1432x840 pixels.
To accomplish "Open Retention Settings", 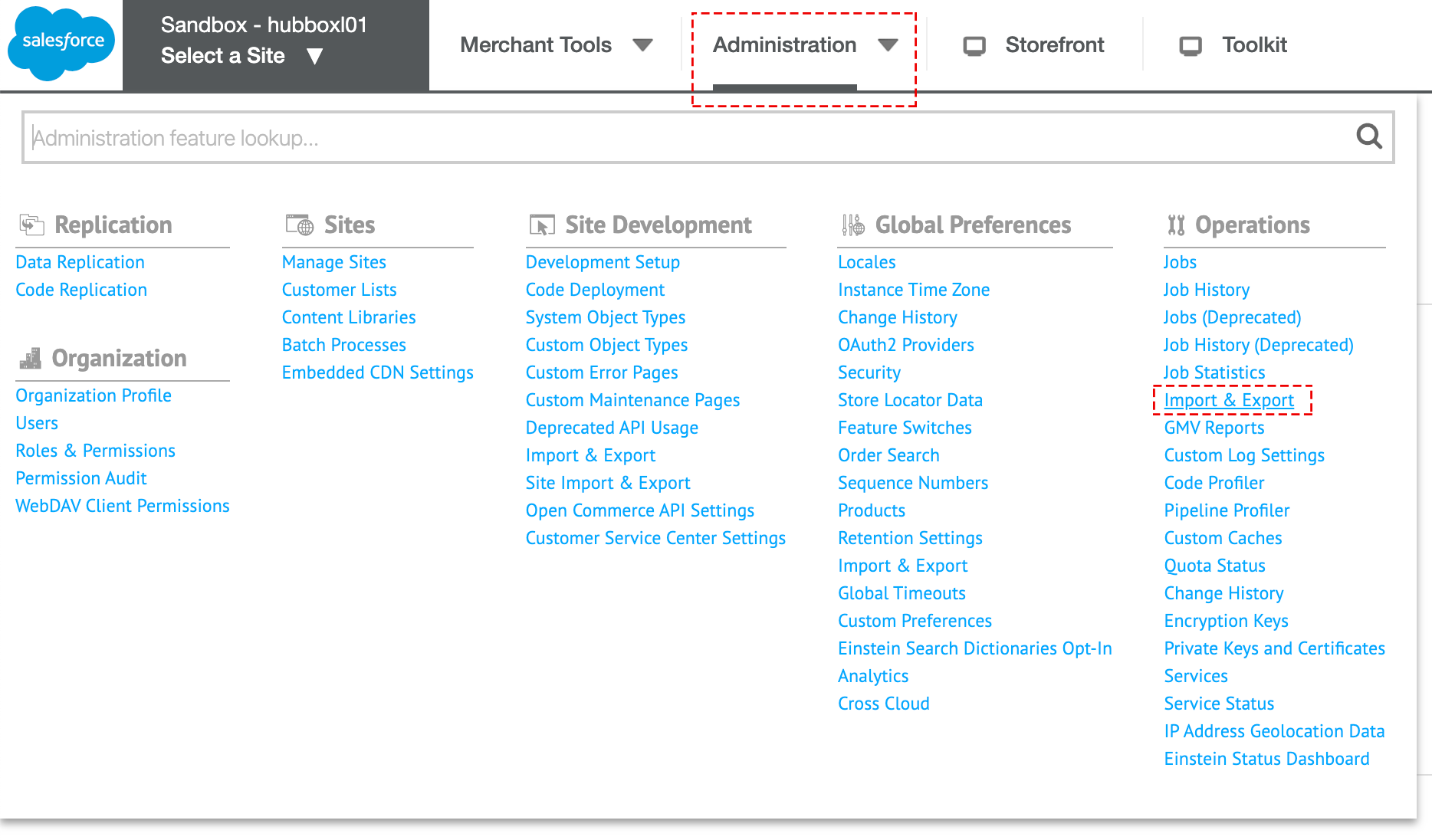I will pyautogui.click(x=910, y=538).
